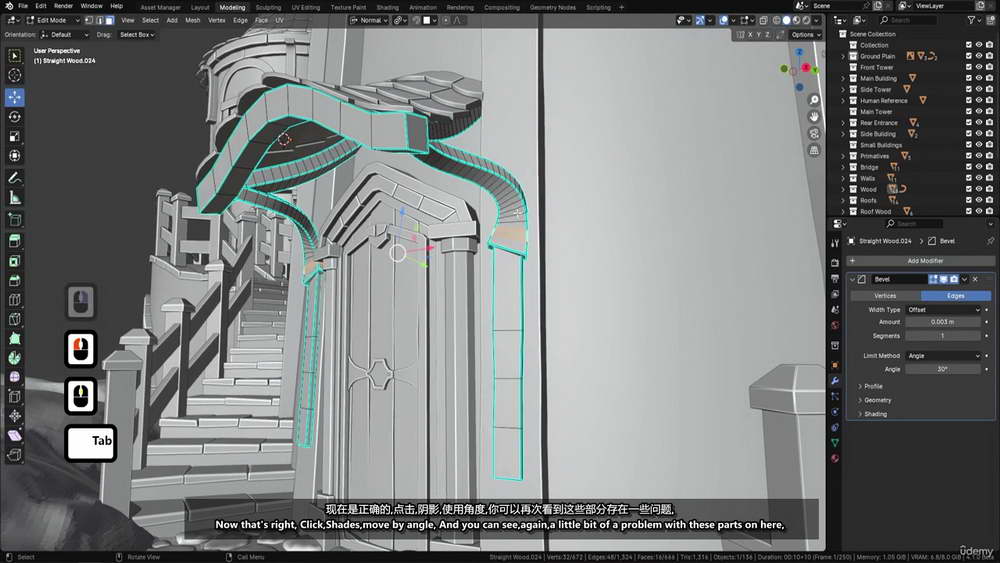
Task: Select the Move tool in toolbar
Action: [14, 97]
